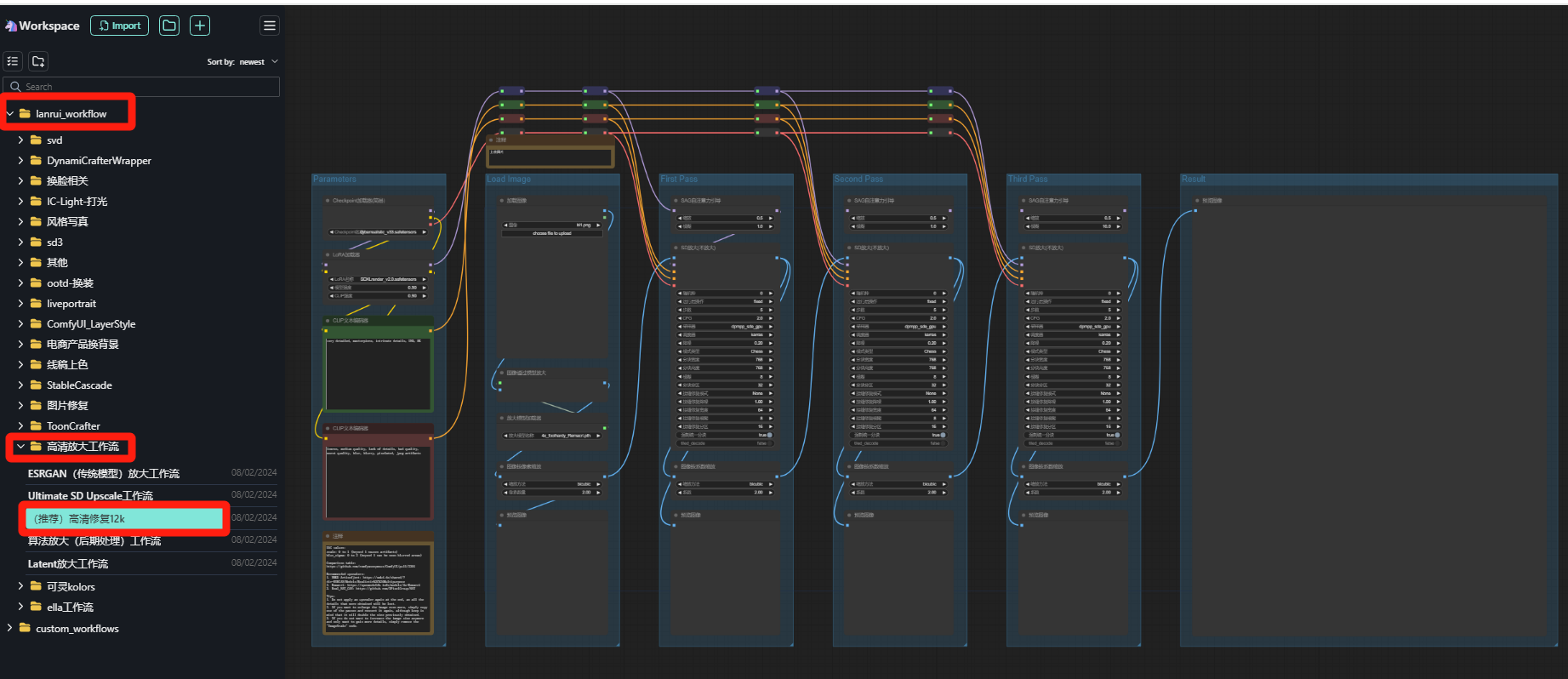Toggle the 'true' switch in Third Pass upscale node
Screen dimensions: 1568x679
click(1117, 435)
